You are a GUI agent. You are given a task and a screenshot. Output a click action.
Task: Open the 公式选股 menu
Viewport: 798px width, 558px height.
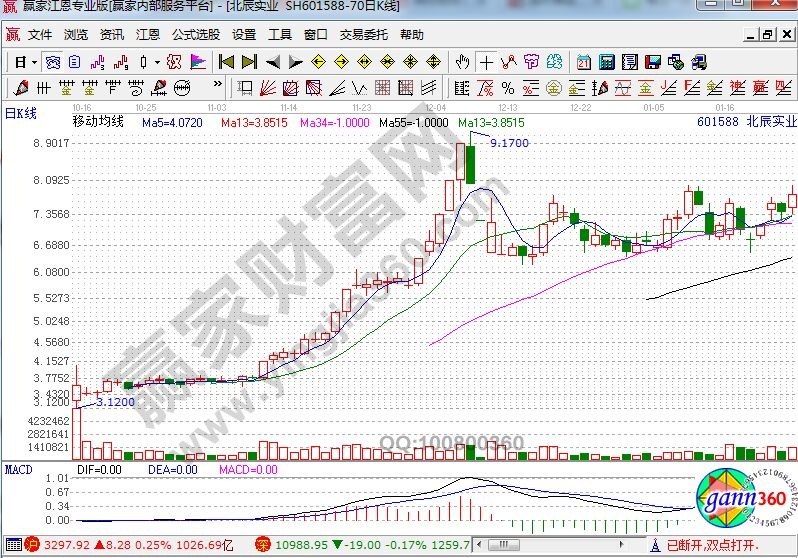[196, 34]
